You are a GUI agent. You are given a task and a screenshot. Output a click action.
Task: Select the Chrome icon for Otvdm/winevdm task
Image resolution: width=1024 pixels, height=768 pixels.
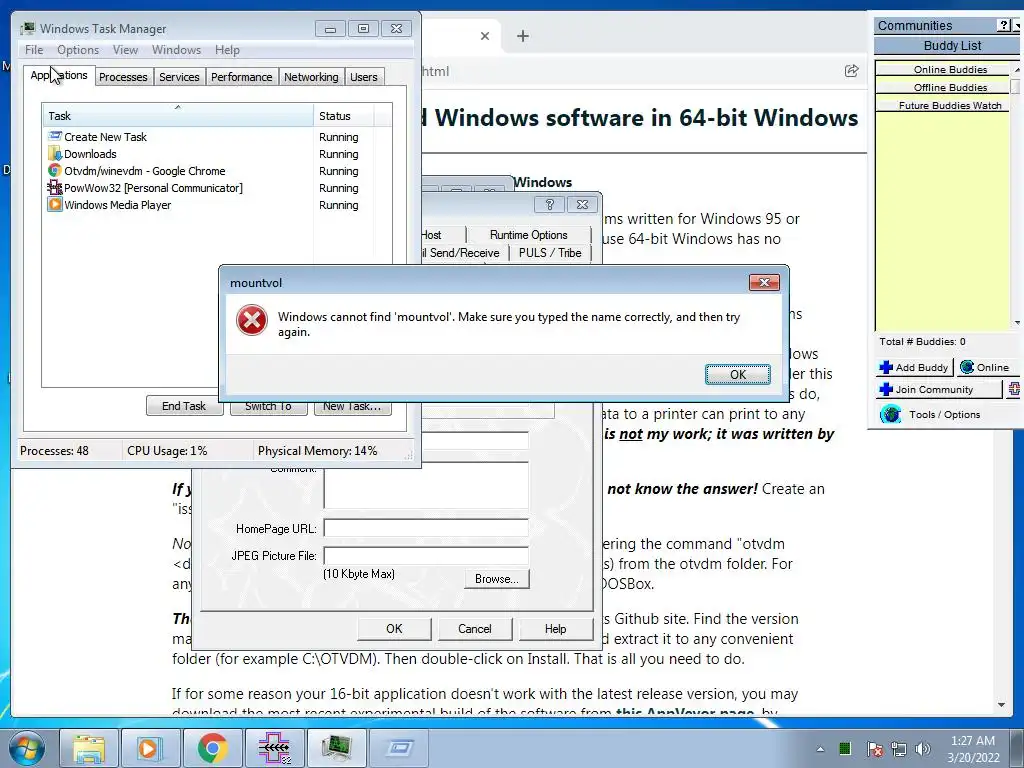55,170
